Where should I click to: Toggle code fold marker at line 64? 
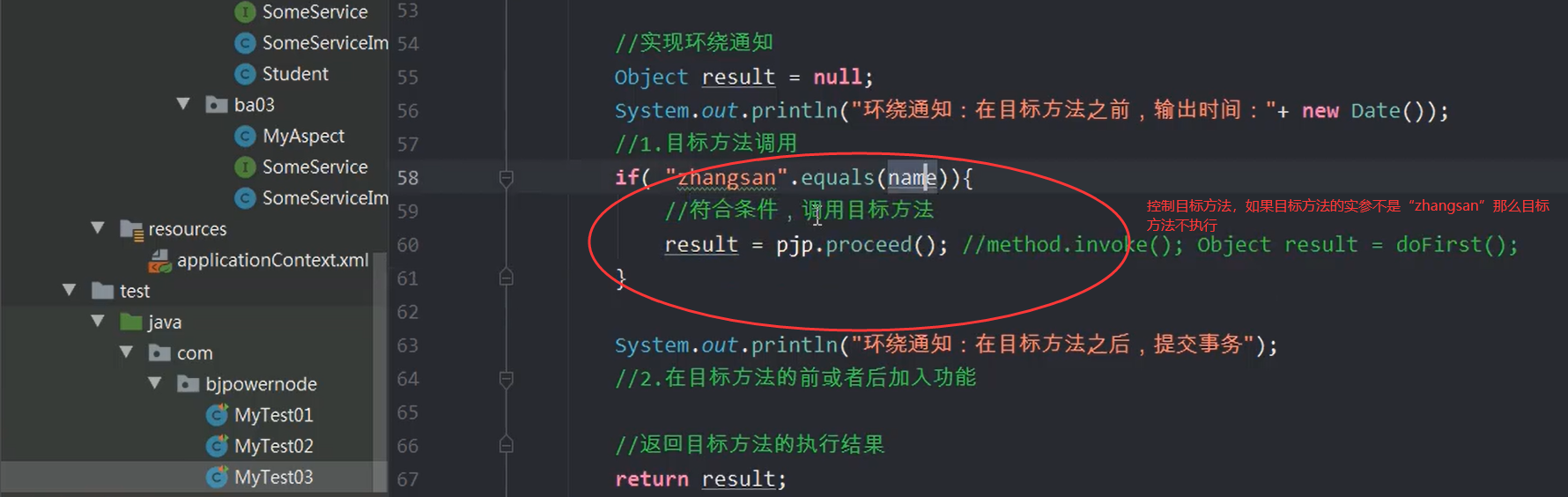pos(507,379)
